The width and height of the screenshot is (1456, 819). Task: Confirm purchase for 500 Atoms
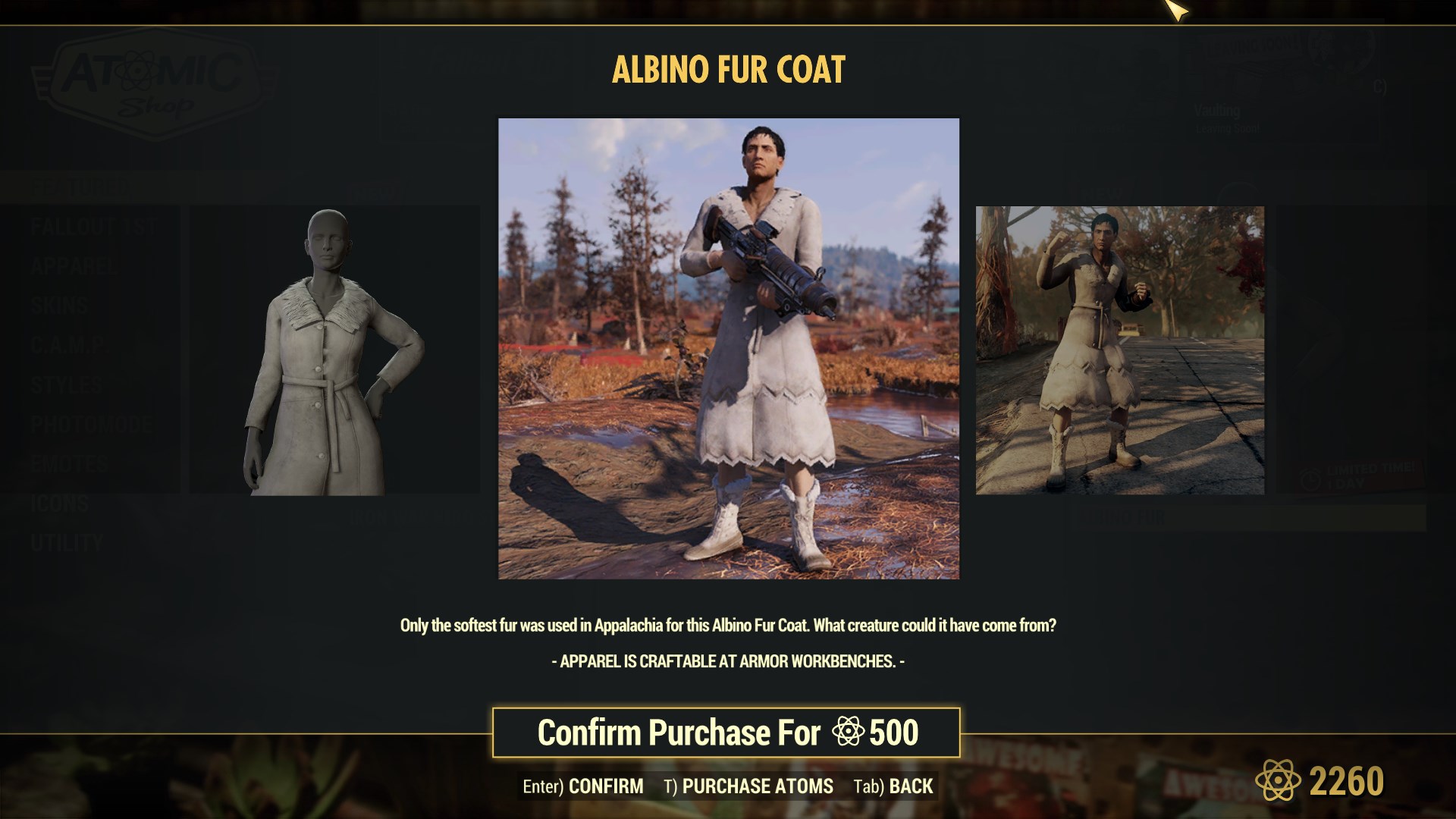[x=726, y=733]
